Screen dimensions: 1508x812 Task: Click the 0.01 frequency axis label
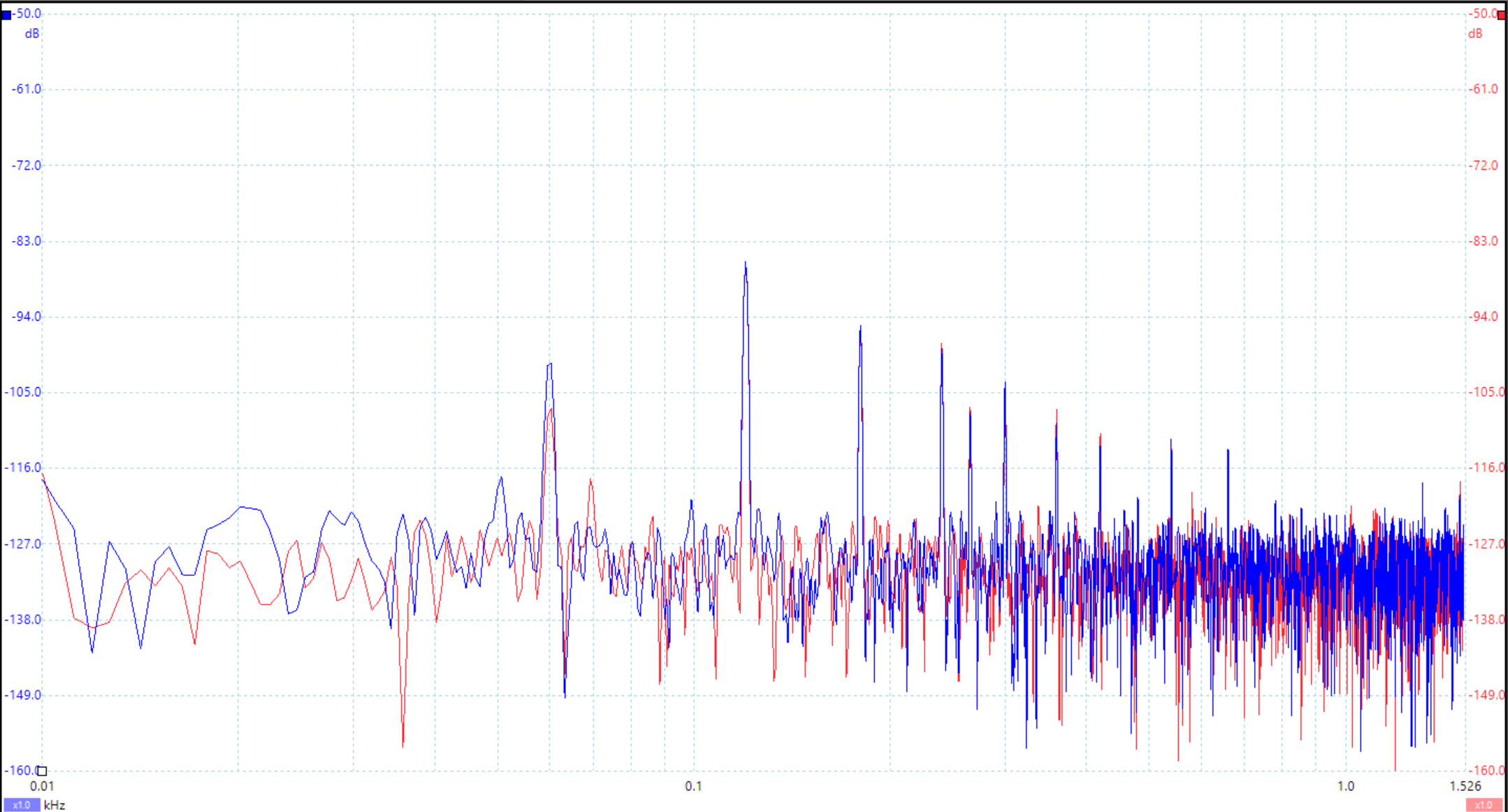tap(42, 786)
